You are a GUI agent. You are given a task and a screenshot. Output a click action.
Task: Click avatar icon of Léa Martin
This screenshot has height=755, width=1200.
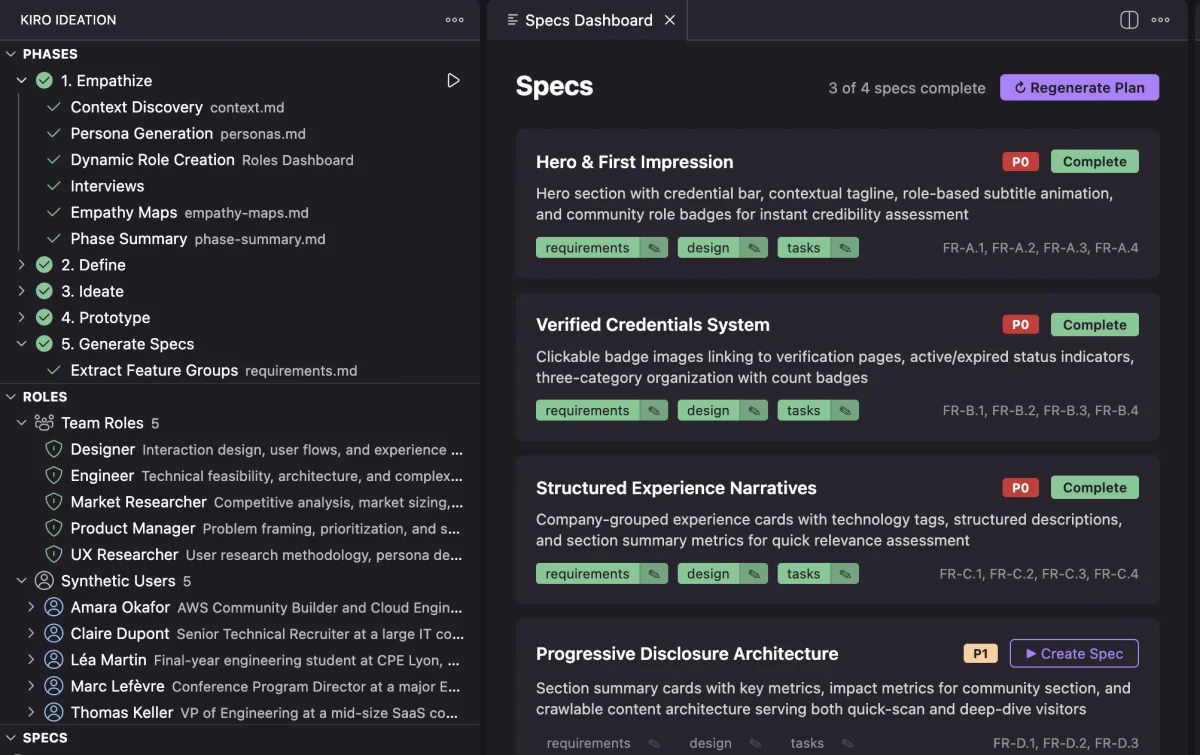pos(54,660)
